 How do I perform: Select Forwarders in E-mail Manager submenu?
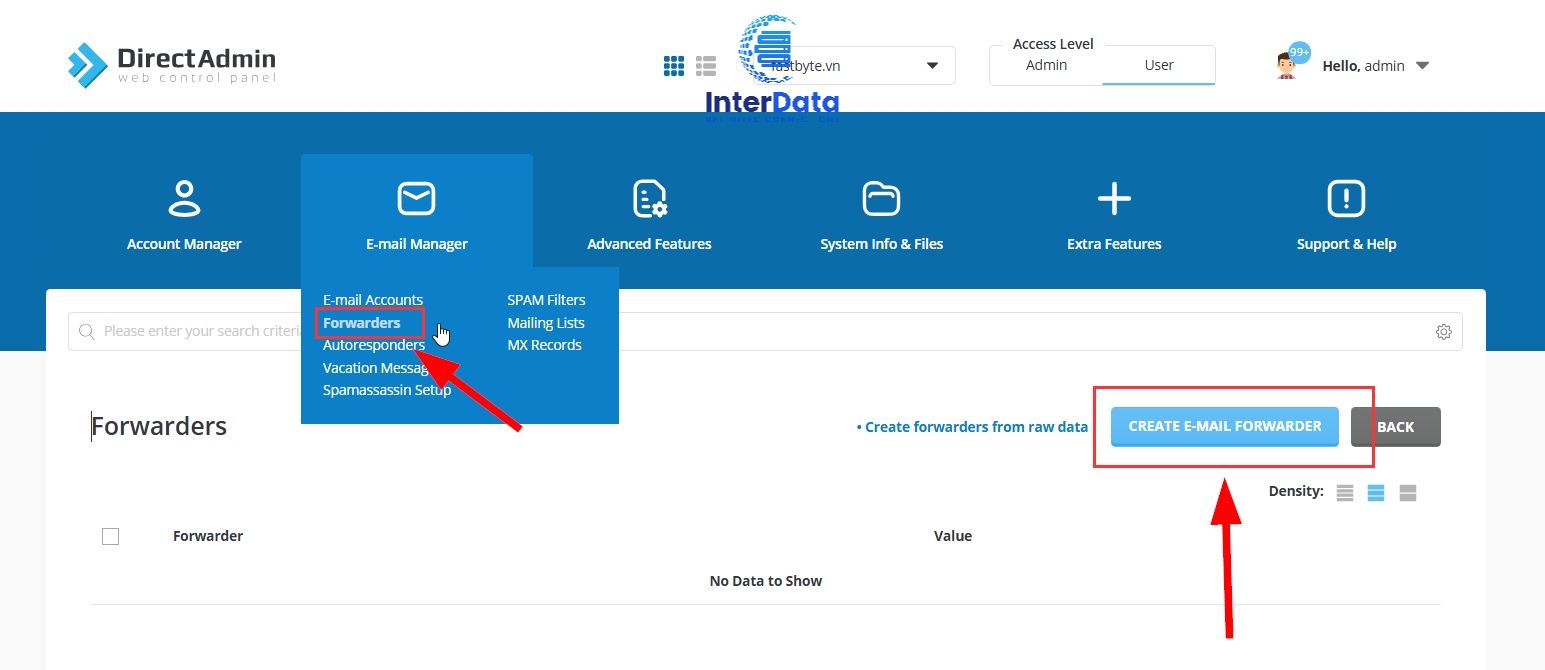click(x=362, y=323)
